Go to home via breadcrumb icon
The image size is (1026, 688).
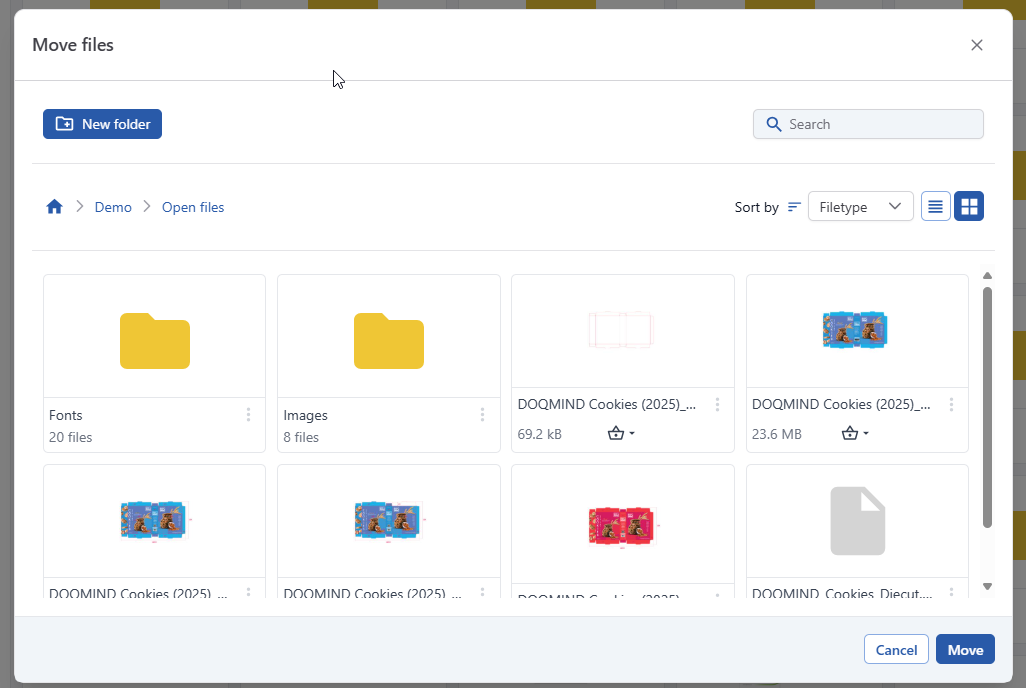coord(54,207)
